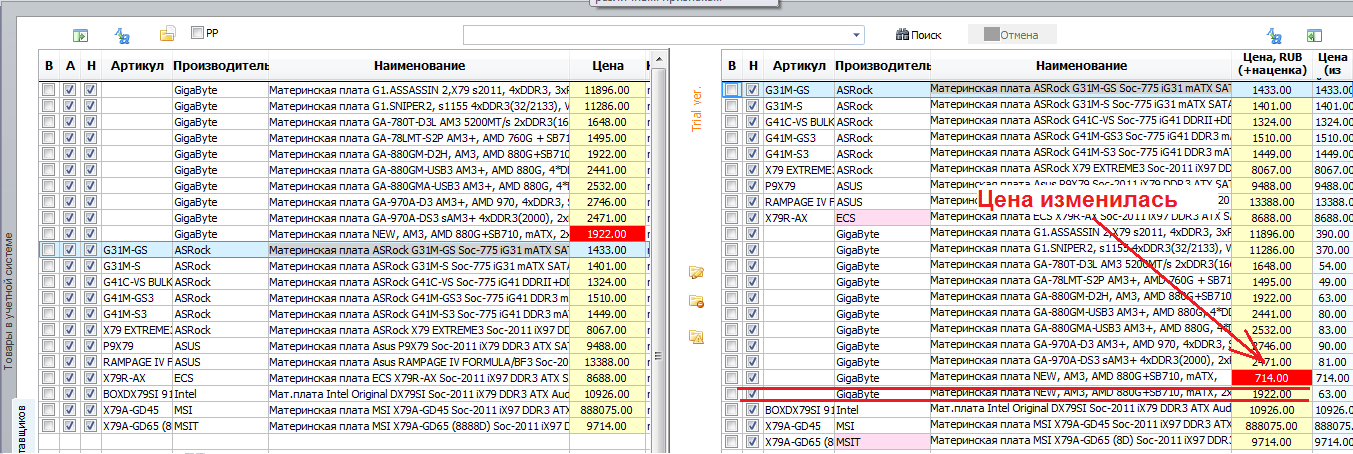Click left table price 11896.00
The image size is (1353, 454).
(607, 90)
